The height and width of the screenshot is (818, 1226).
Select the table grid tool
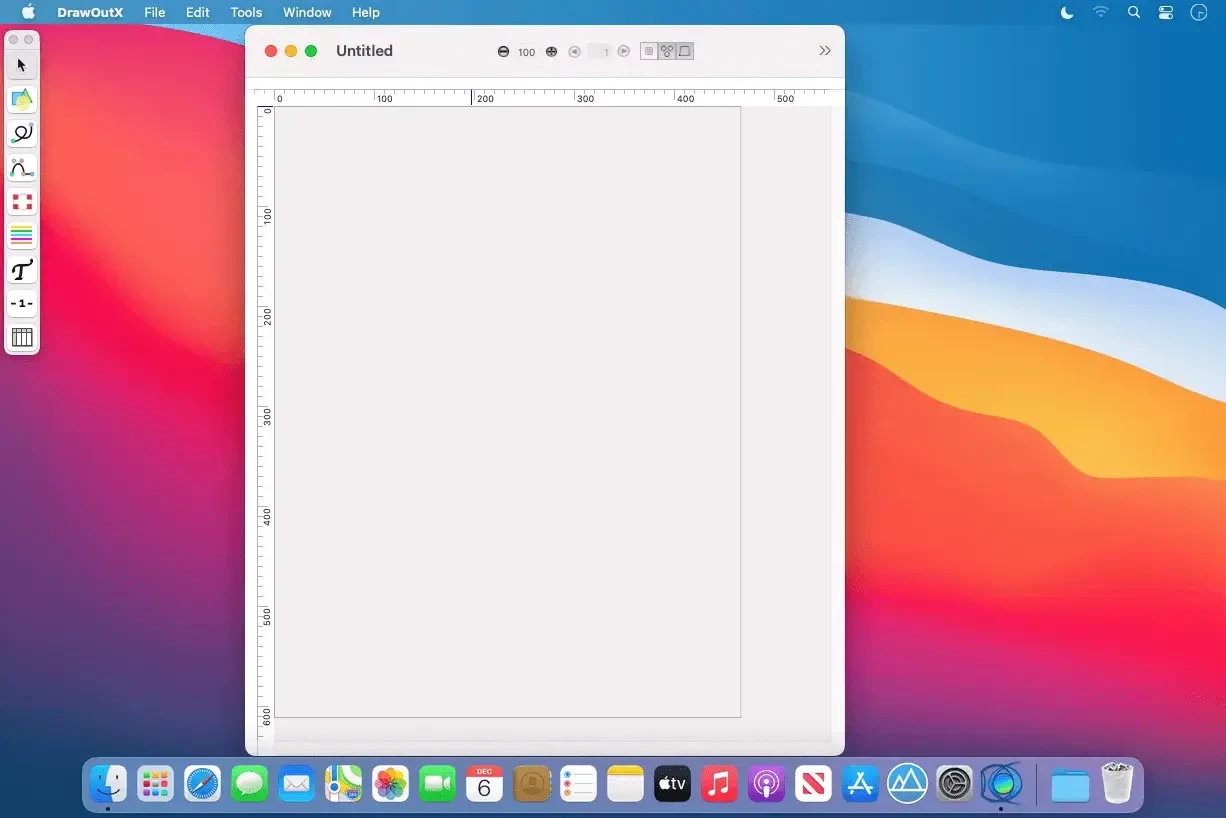(22, 338)
